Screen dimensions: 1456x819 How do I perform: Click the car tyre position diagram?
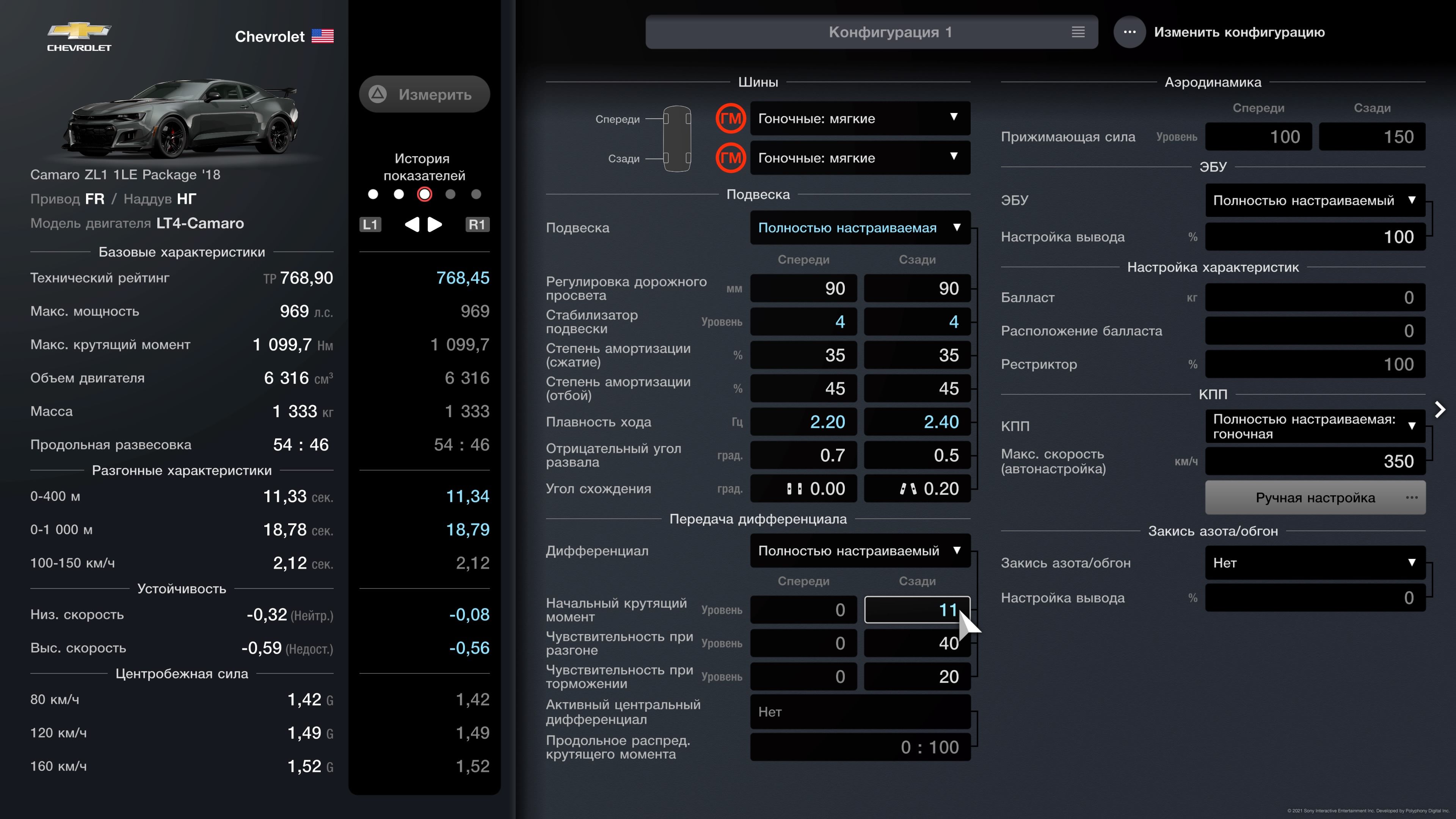pos(676,138)
